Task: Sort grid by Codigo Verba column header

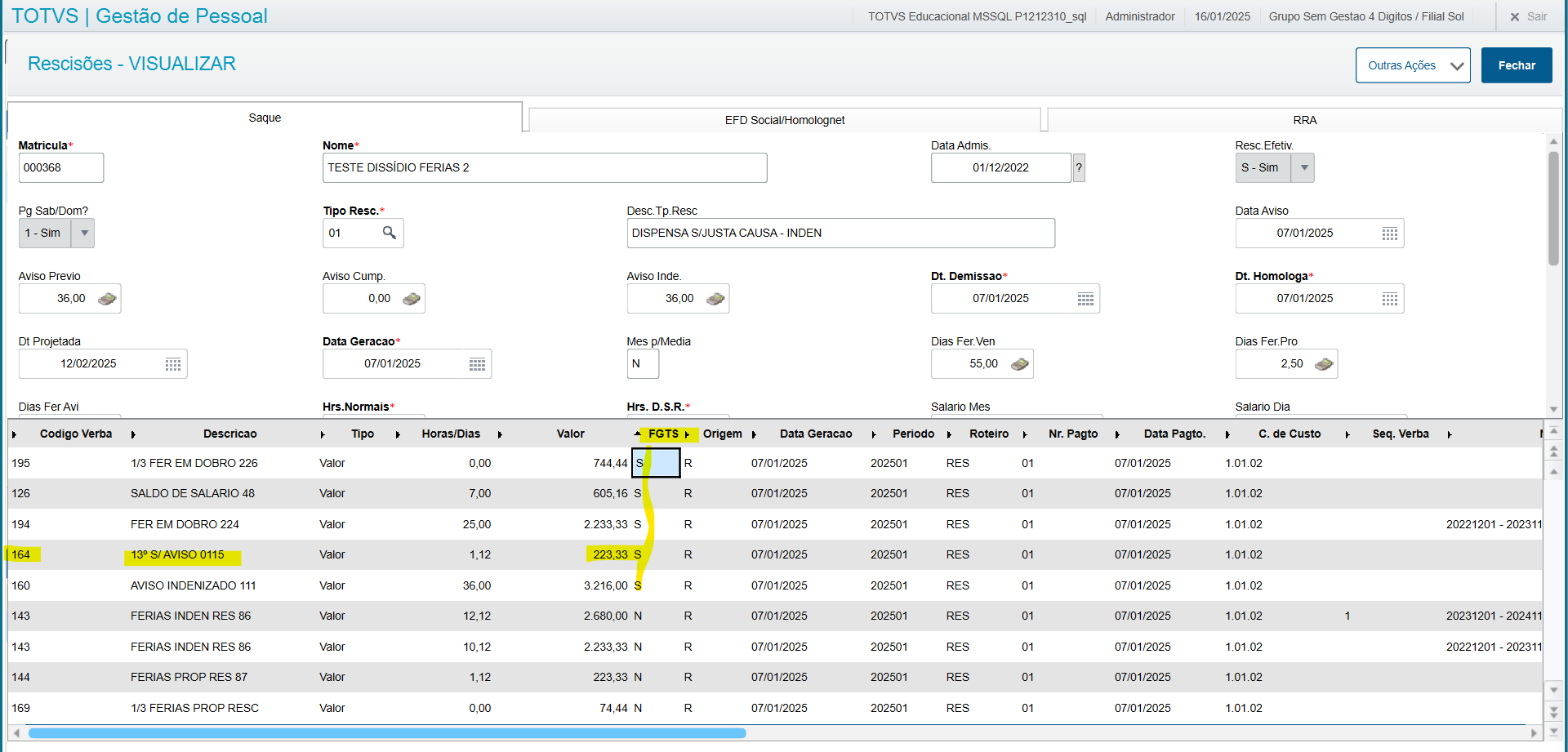Action: pos(76,434)
